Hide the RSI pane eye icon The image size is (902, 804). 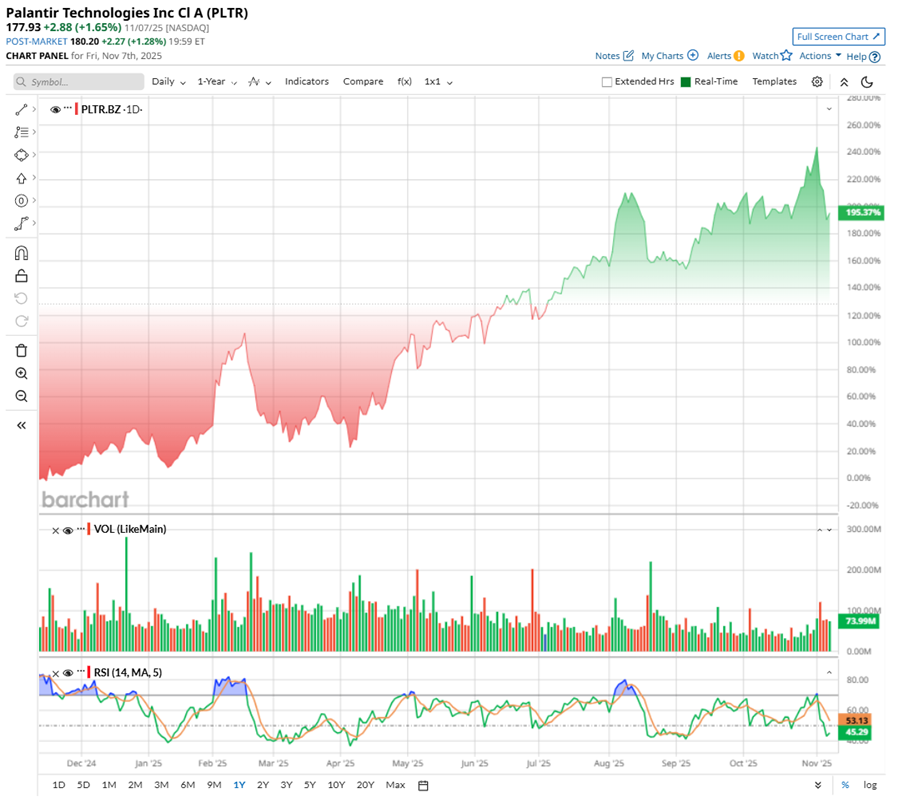[68, 673]
